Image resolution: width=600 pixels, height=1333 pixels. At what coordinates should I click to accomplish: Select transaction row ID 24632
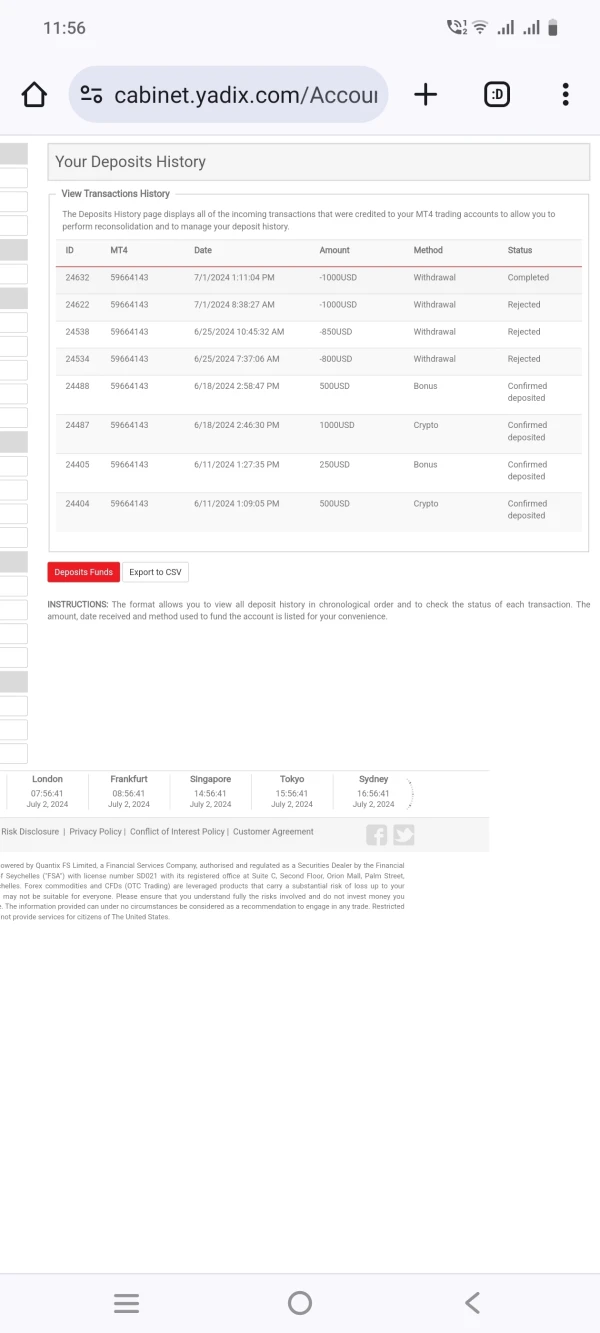pyautogui.click(x=318, y=278)
